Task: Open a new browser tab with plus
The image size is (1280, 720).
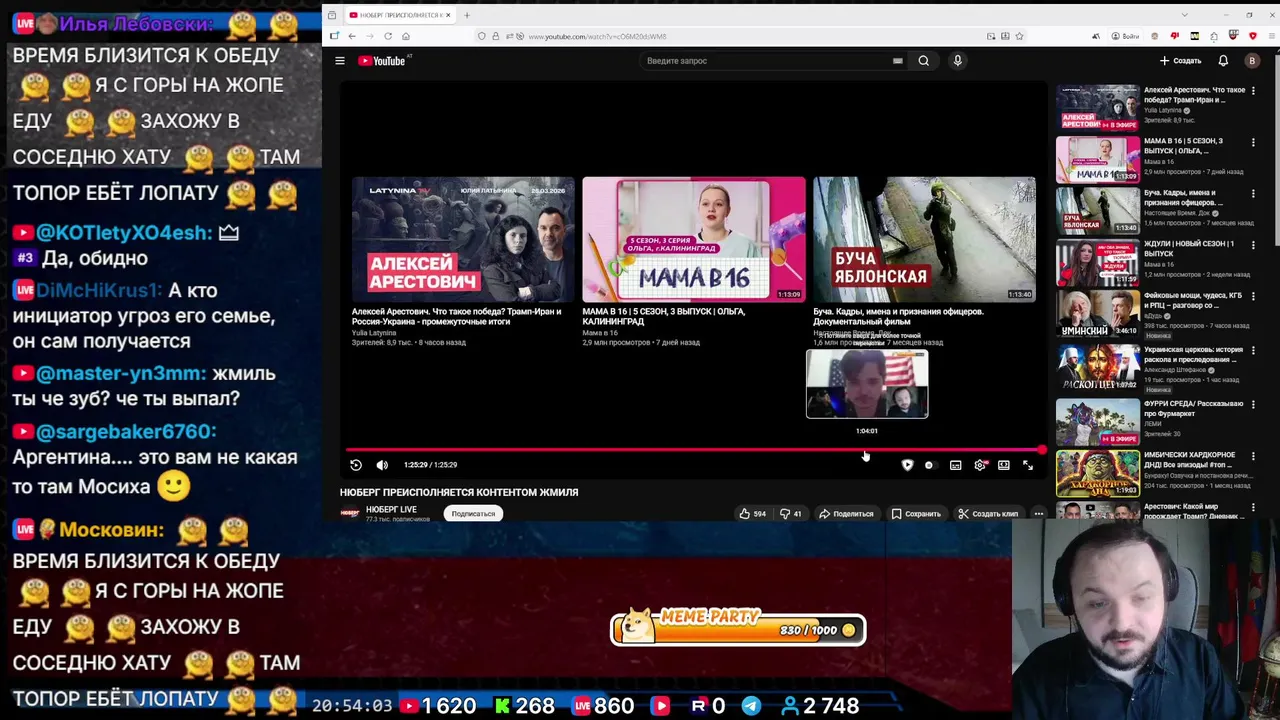Action: 466,15
